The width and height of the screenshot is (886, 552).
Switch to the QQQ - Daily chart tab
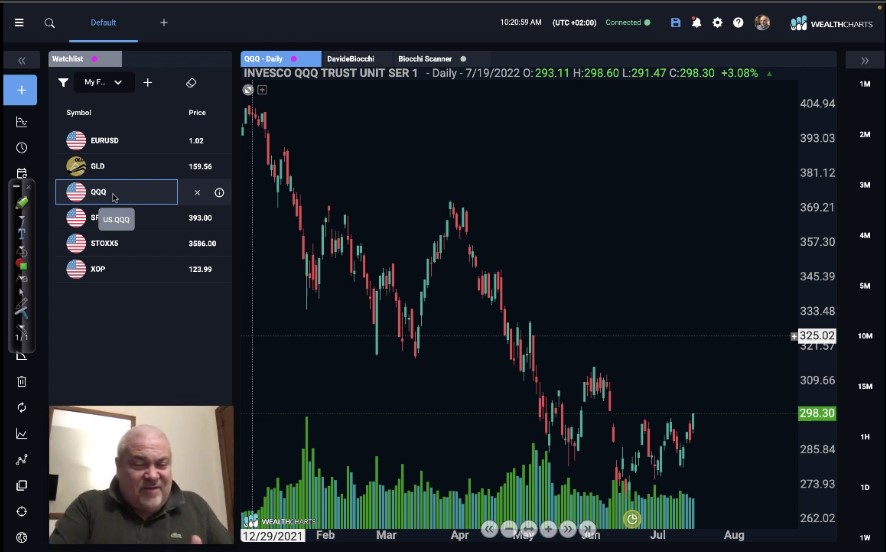click(280, 59)
